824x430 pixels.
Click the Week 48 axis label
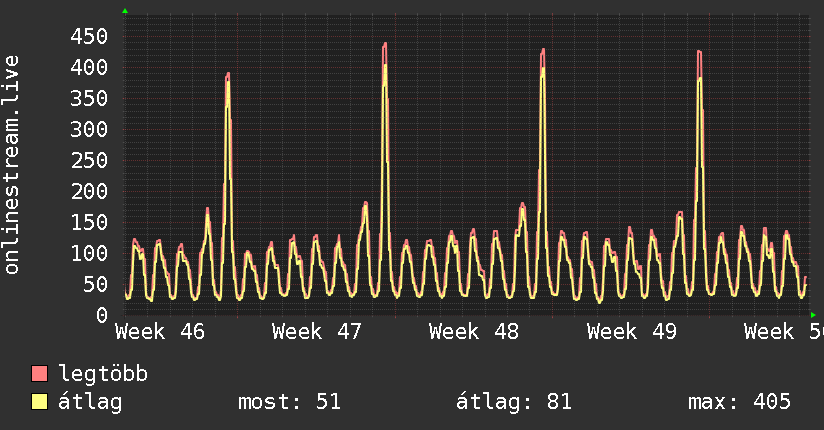click(x=474, y=332)
